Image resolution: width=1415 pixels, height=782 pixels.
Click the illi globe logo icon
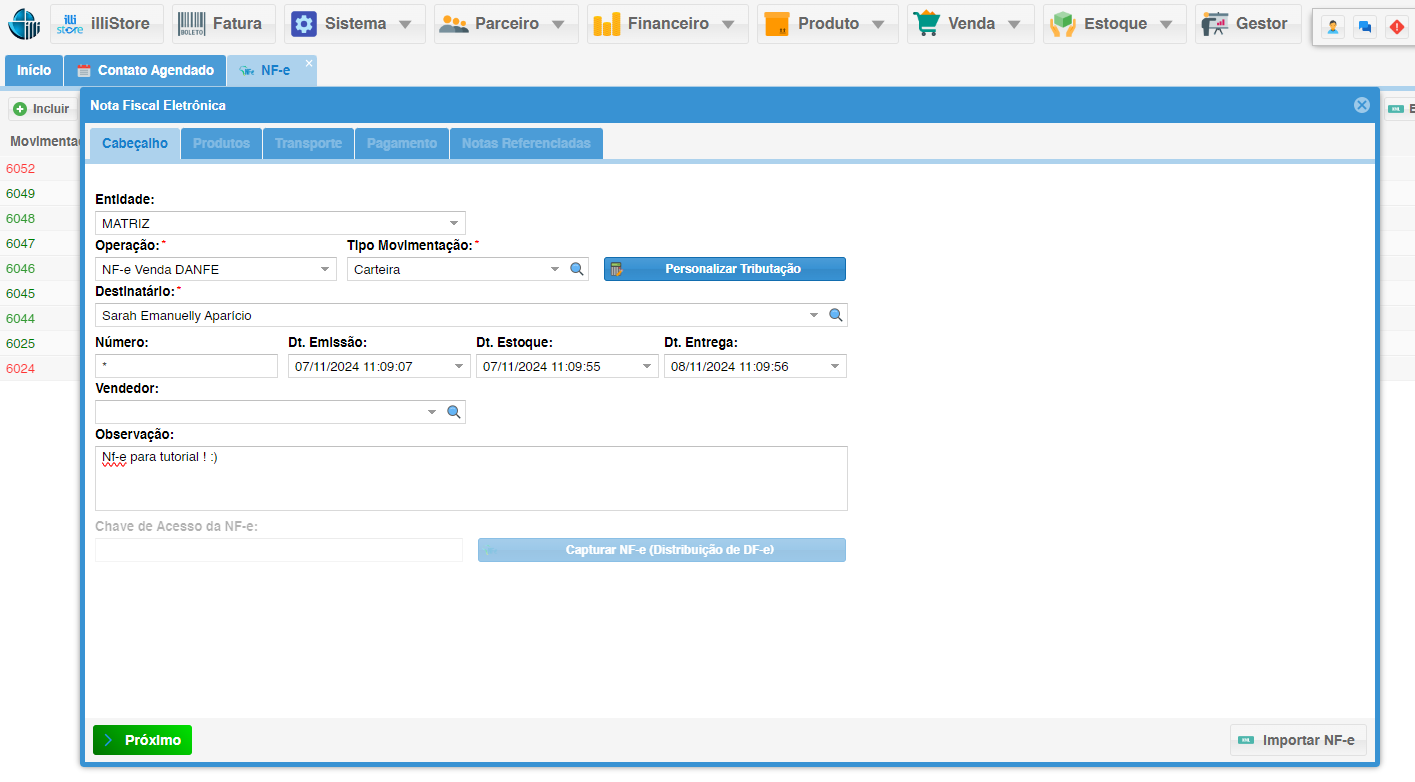(x=24, y=23)
